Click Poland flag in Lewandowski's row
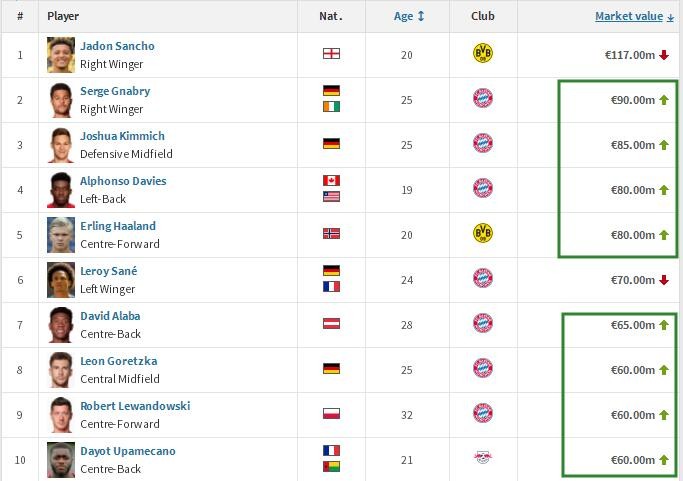 [331, 413]
